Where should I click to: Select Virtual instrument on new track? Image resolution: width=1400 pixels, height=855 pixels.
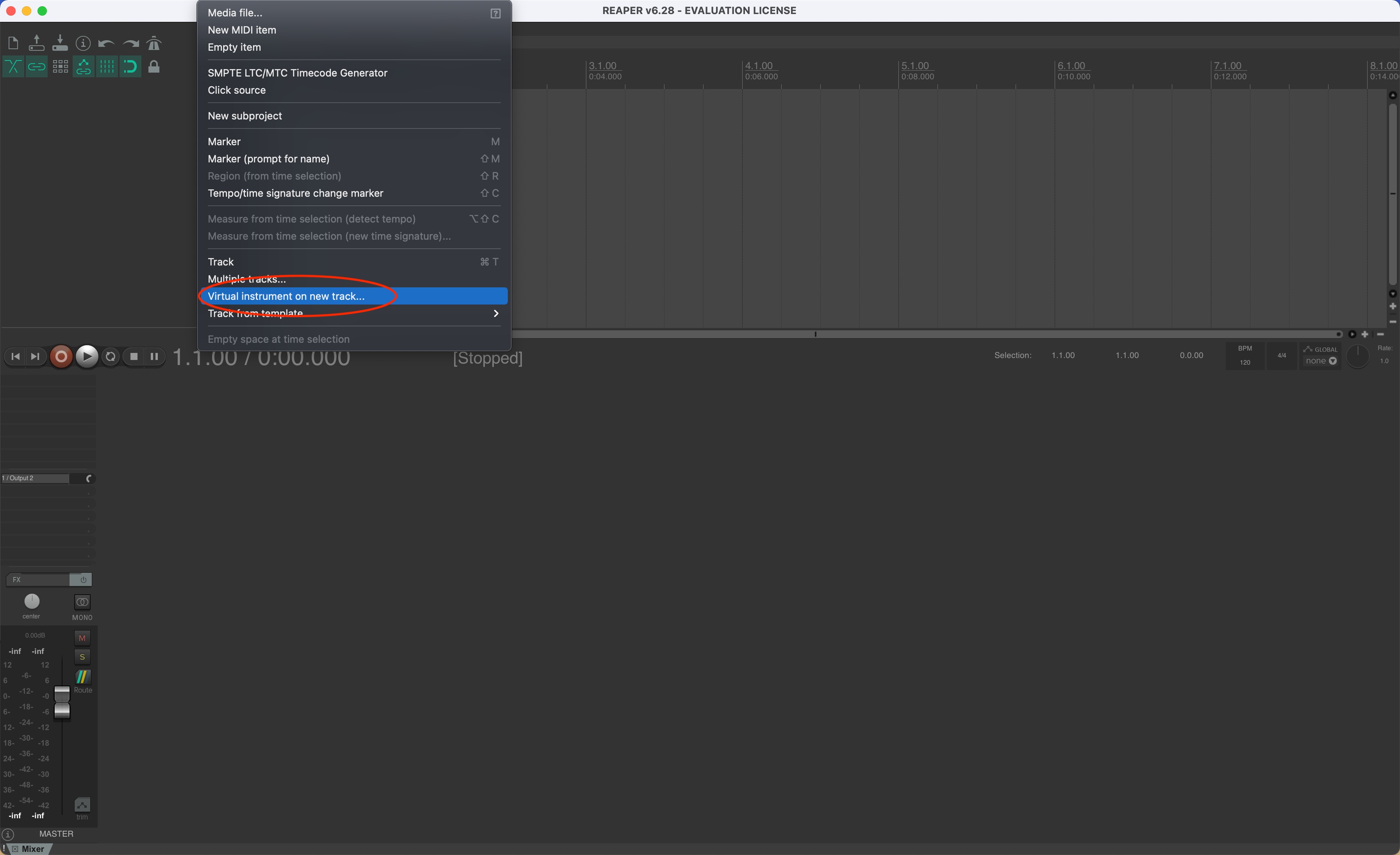coord(286,296)
